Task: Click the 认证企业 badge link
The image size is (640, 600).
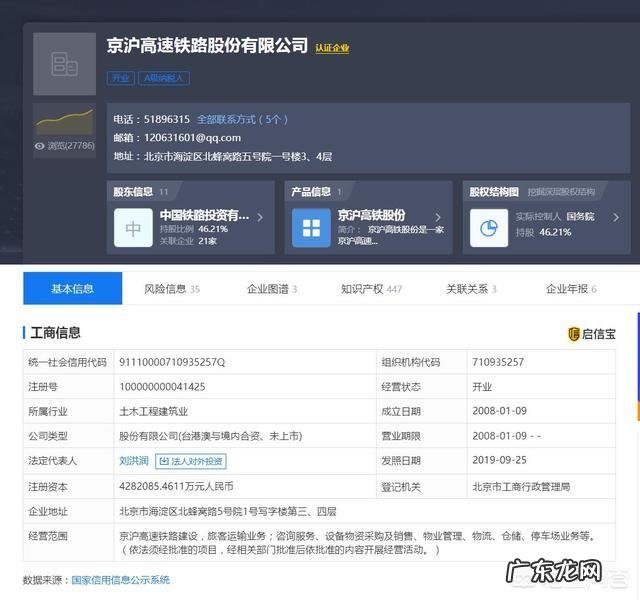Action: pyautogui.click(x=332, y=48)
